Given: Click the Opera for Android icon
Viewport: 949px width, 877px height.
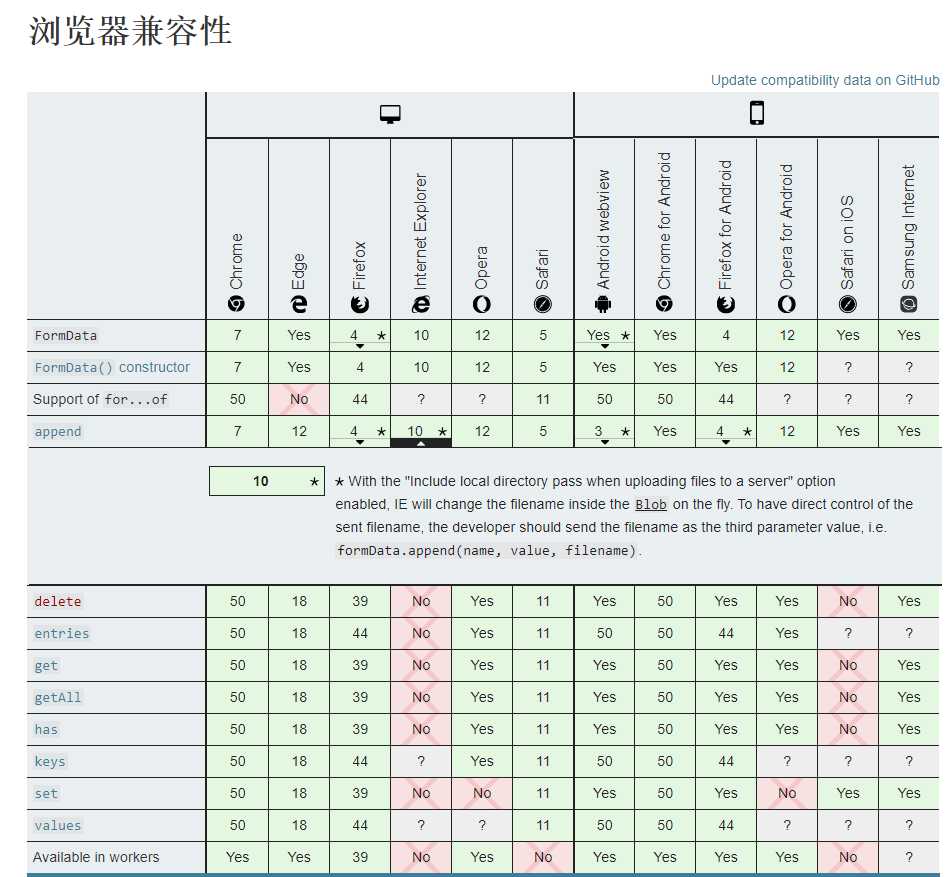Looking at the screenshot, I should [x=787, y=304].
